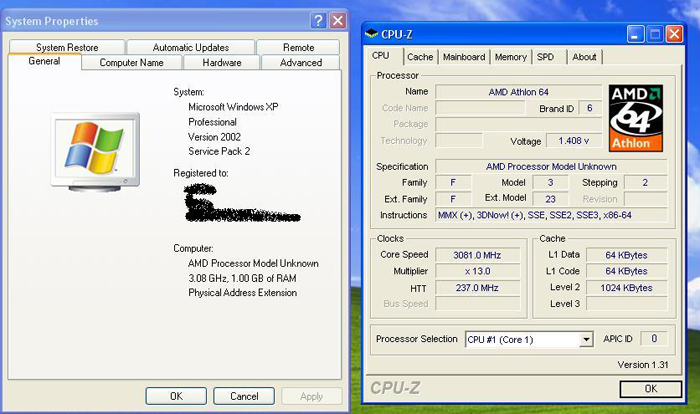The width and height of the screenshot is (700, 414).
Task: Open the Computer Name tab
Action: tap(131, 63)
